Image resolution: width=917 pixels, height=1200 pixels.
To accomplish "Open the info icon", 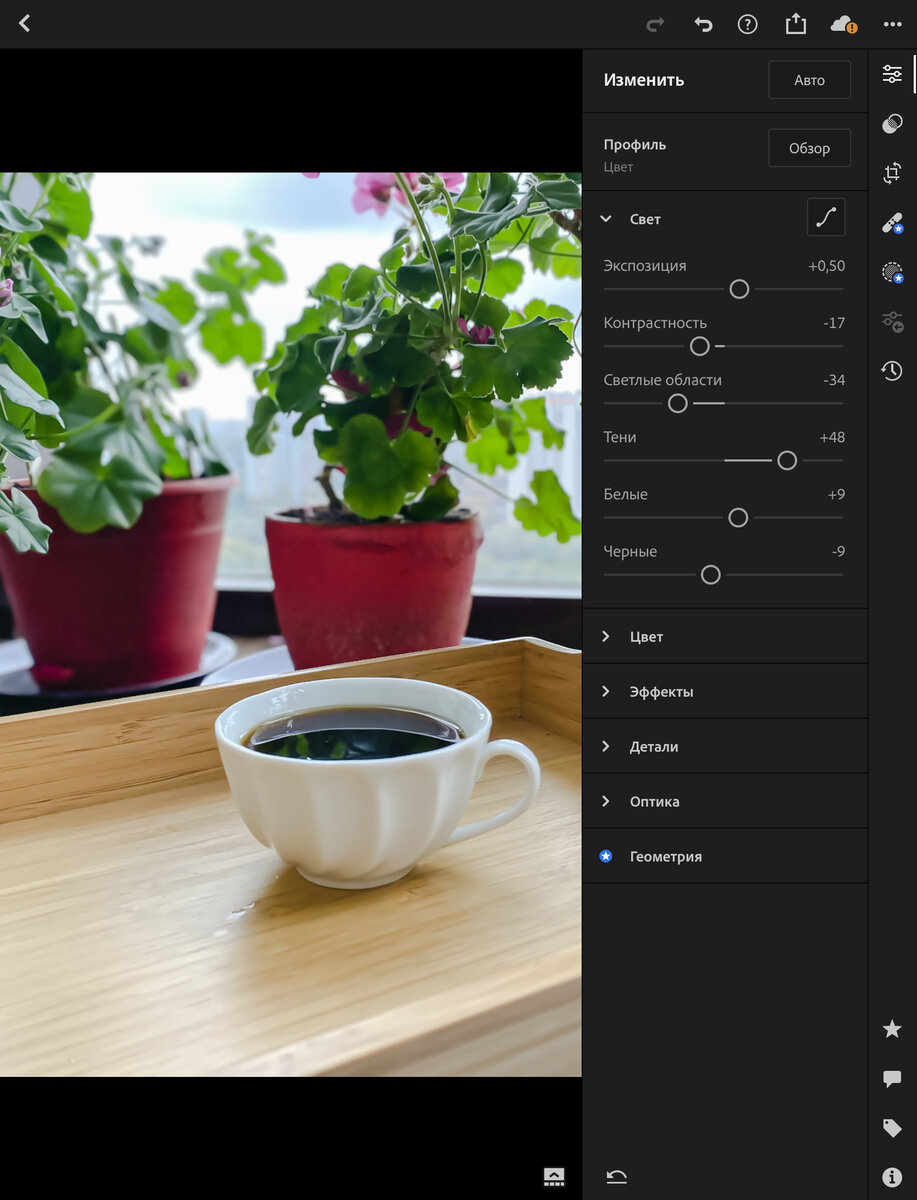I will click(x=892, y=1177).
